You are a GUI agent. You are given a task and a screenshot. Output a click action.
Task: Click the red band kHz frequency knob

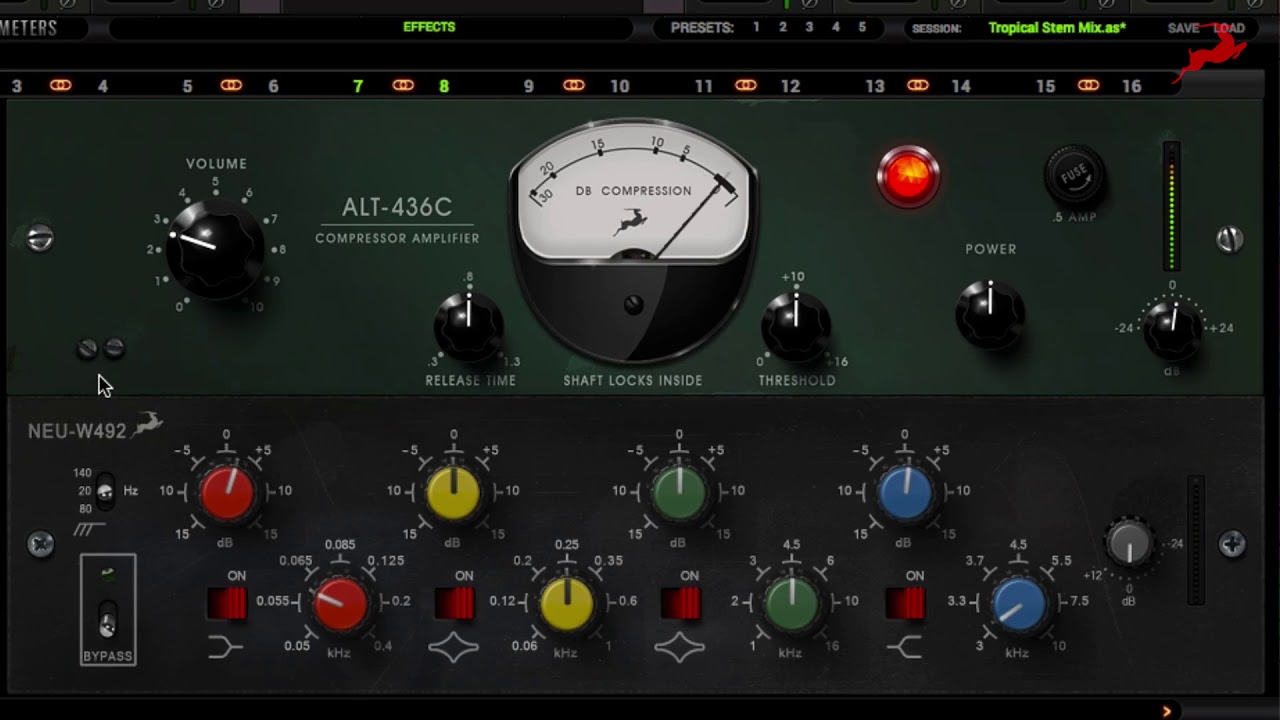click(x=340, y=603)
